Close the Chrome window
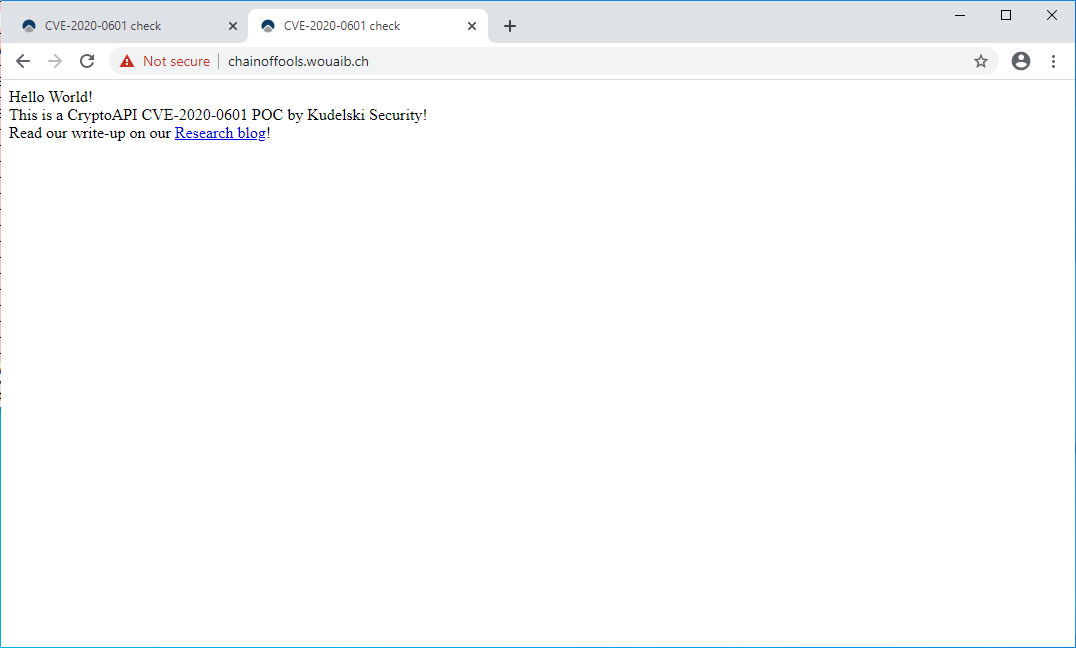The height and width of the screenshot is (648, 1076). tap(1051, 15)
